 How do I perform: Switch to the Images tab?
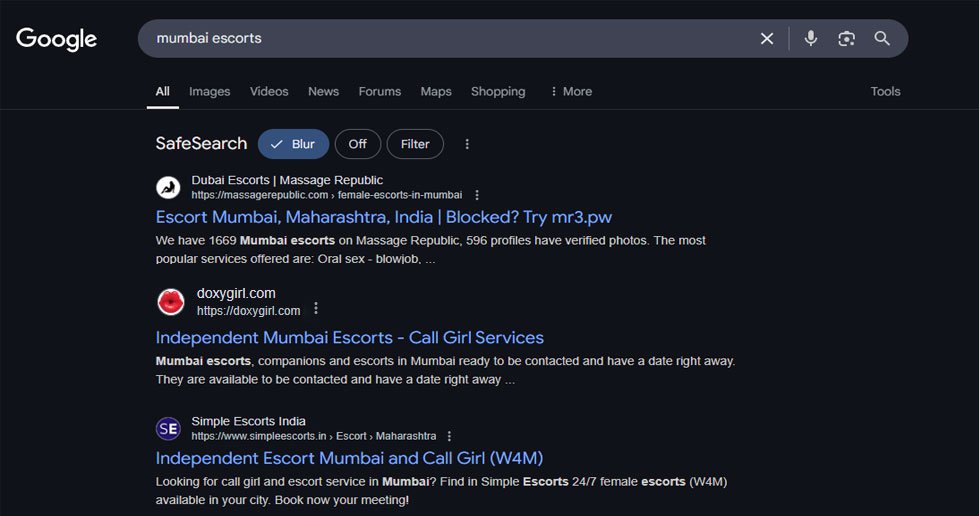pyautogui.click(x=209, y=91)
